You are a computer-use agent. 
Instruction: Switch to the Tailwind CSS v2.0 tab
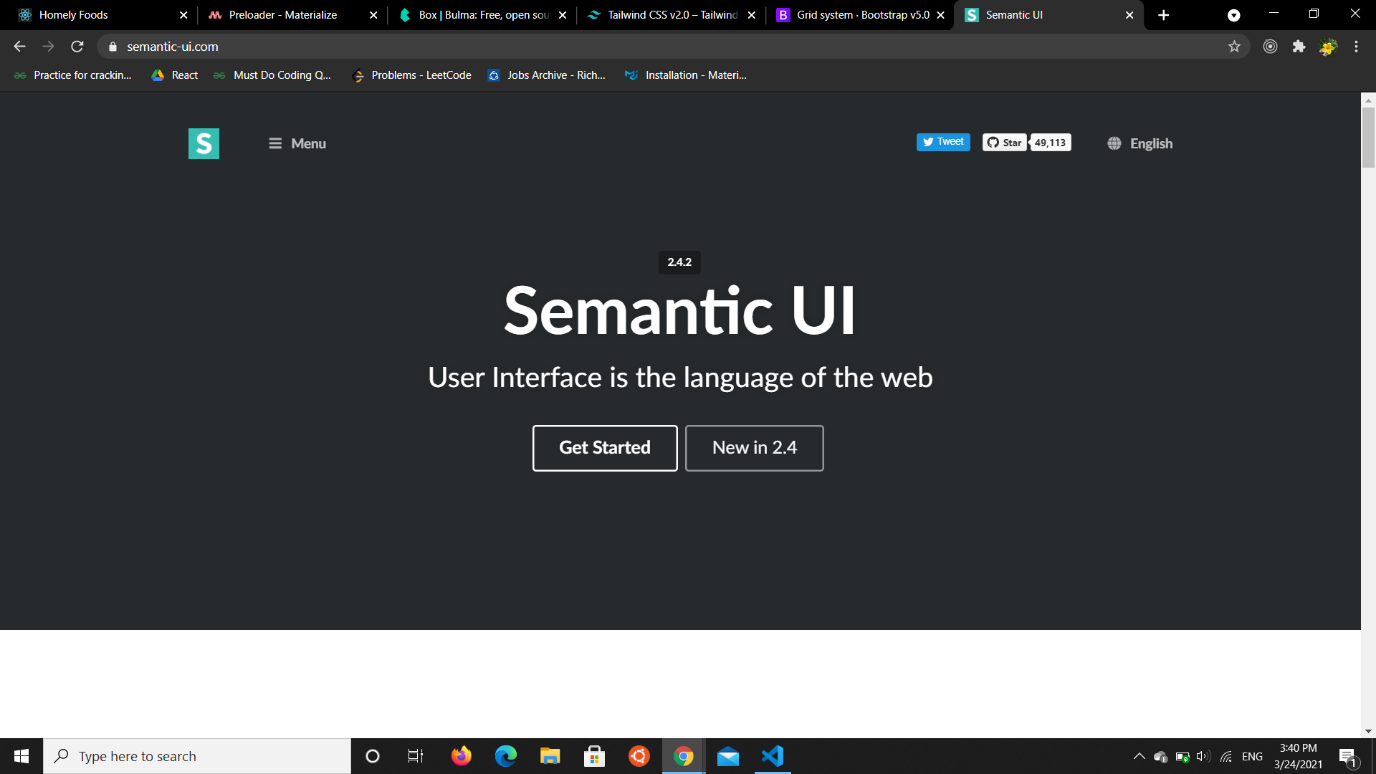[670, 15]
